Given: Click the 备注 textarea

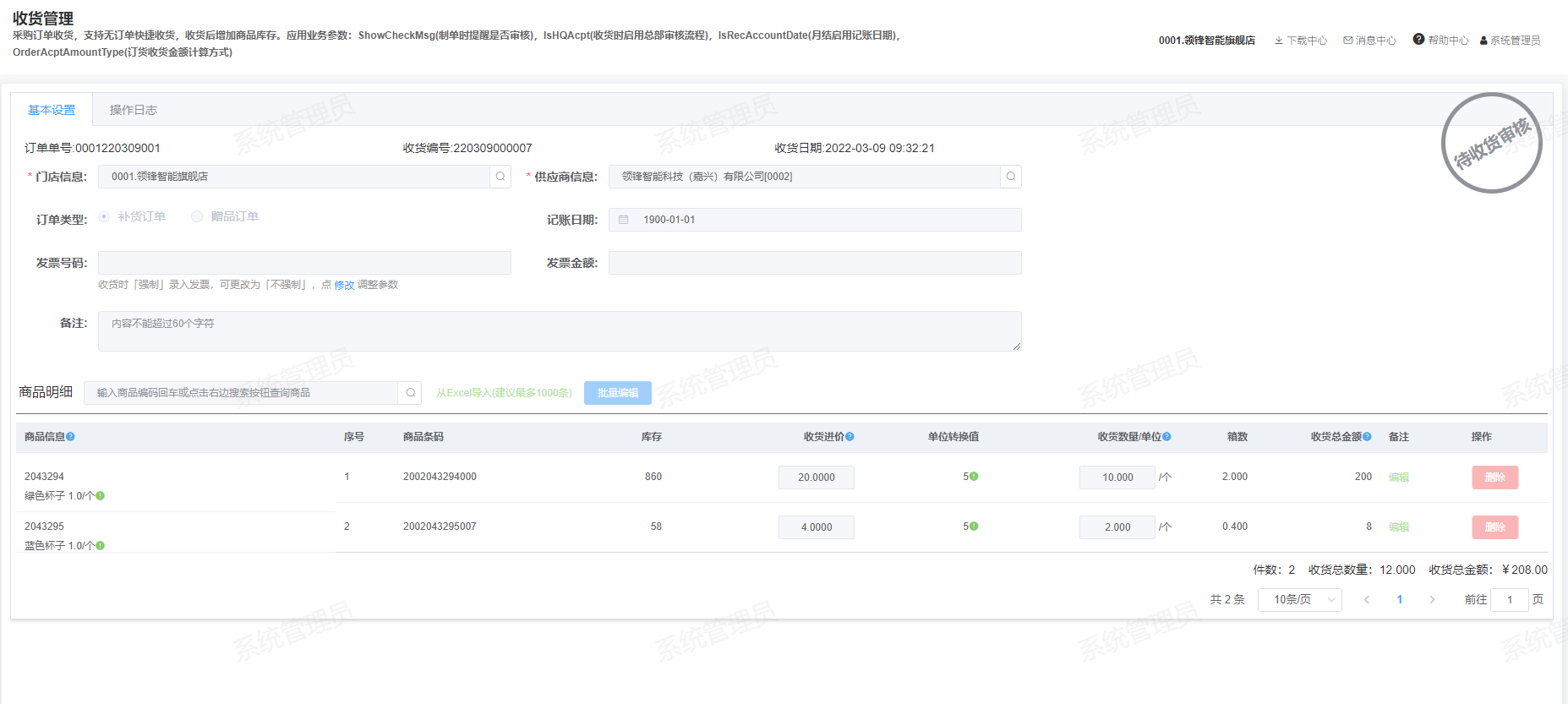Looking at the screenshot, I should [560, 331].
